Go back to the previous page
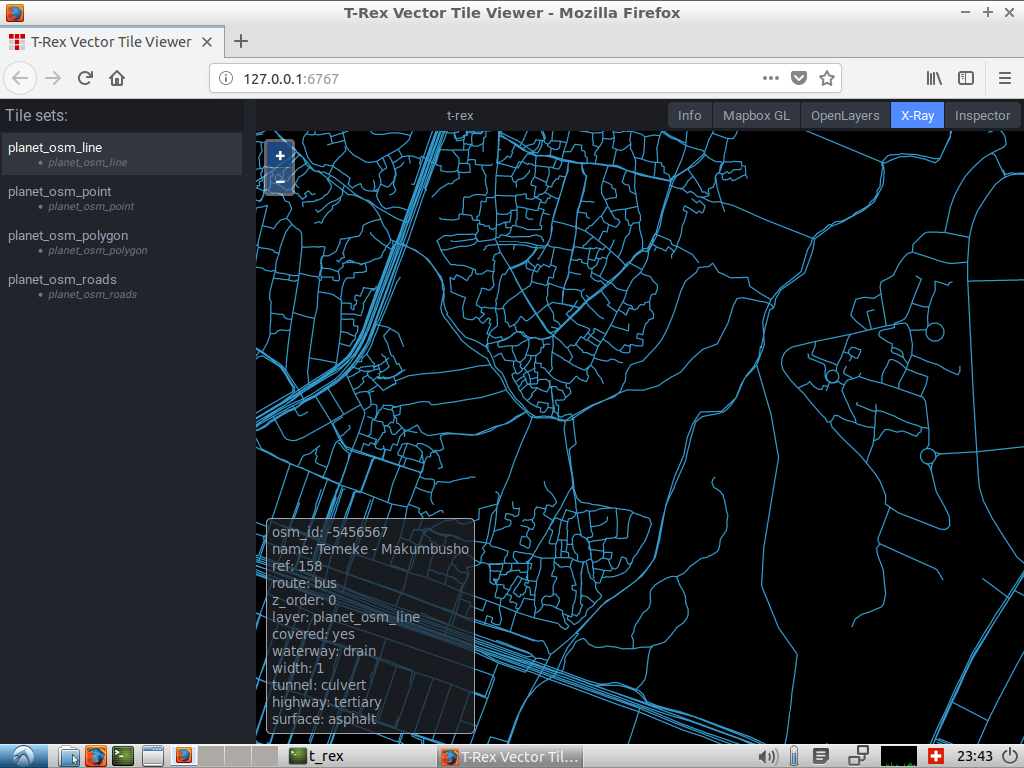Image resolution: width=1024 pixels, height=768 pixels. [x=20, y=78]
